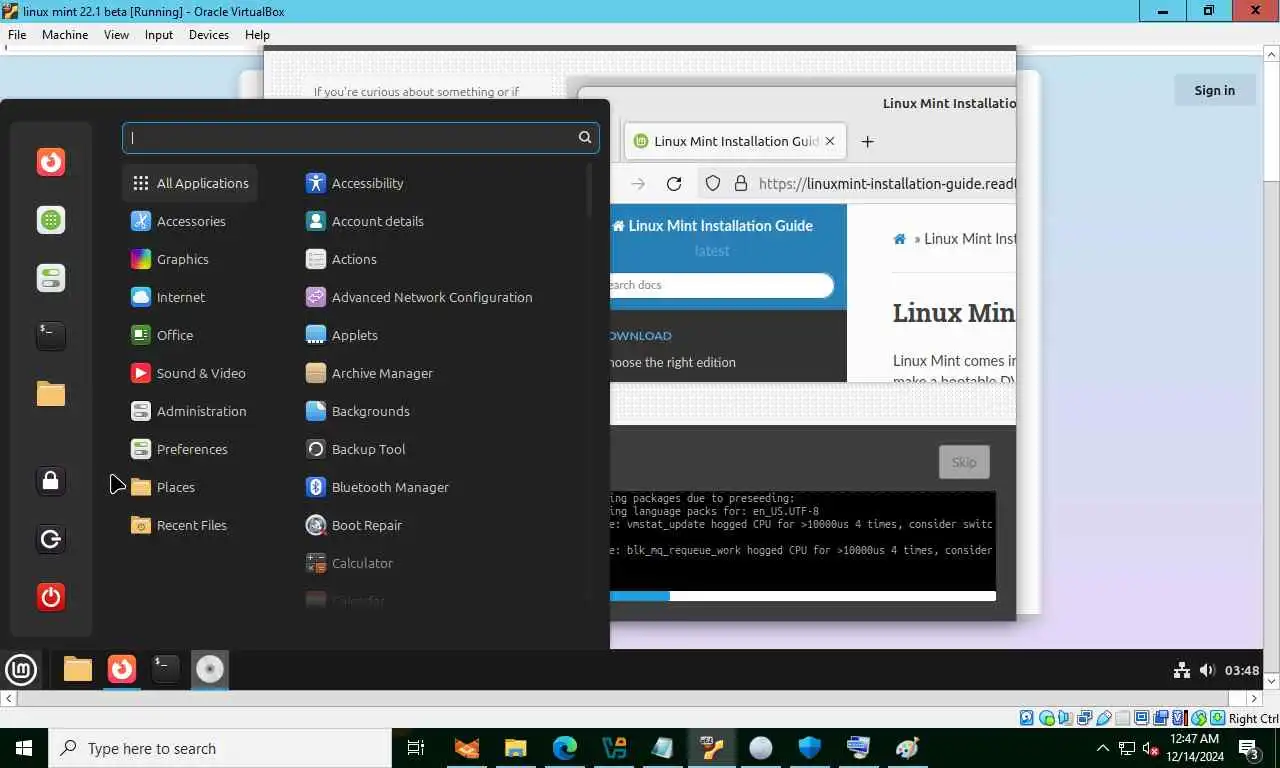Open VirtualBox Devices menu
This screenshot has height=768, width=1280.
[x=209, y=34]
